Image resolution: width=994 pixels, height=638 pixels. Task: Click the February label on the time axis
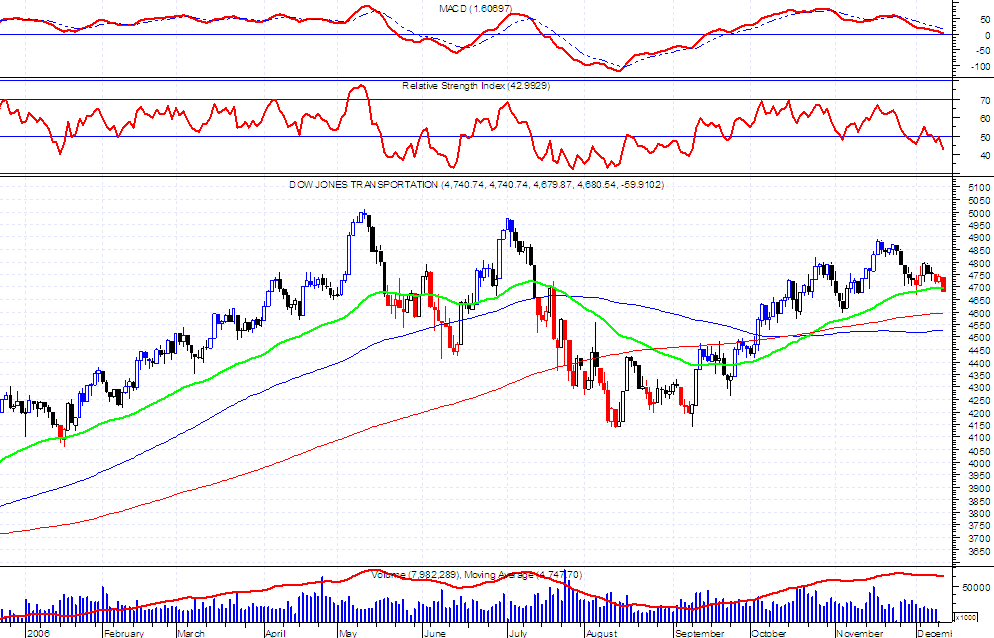[x=124, y=633]
